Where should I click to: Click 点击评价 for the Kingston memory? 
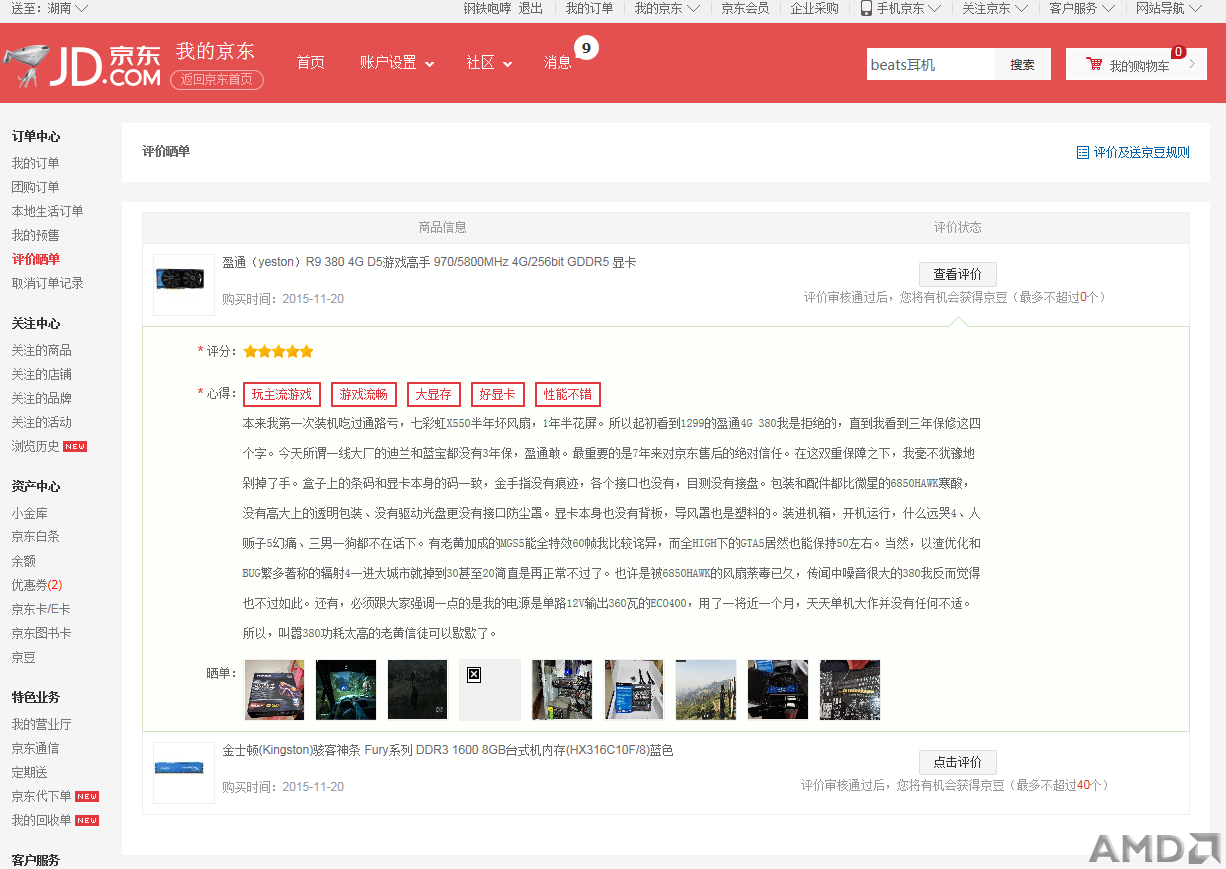tap(958, 762)
